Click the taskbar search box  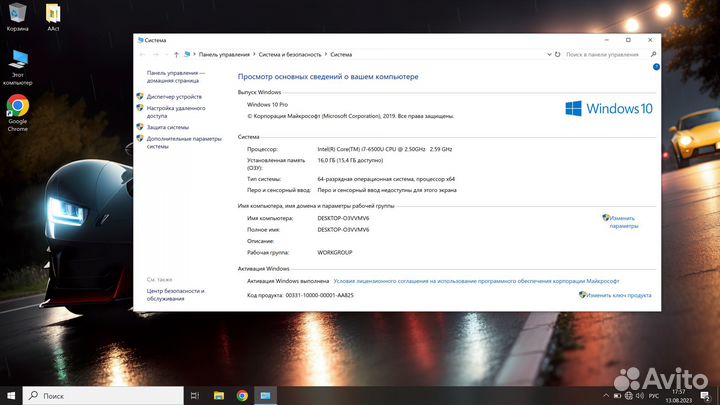[103, 395]
